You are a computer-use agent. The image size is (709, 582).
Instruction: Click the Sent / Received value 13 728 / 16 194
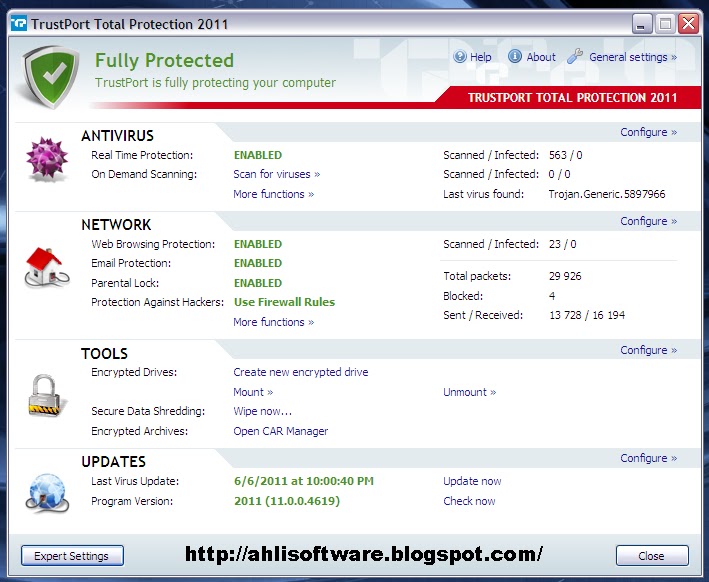(x=587, y=315)
